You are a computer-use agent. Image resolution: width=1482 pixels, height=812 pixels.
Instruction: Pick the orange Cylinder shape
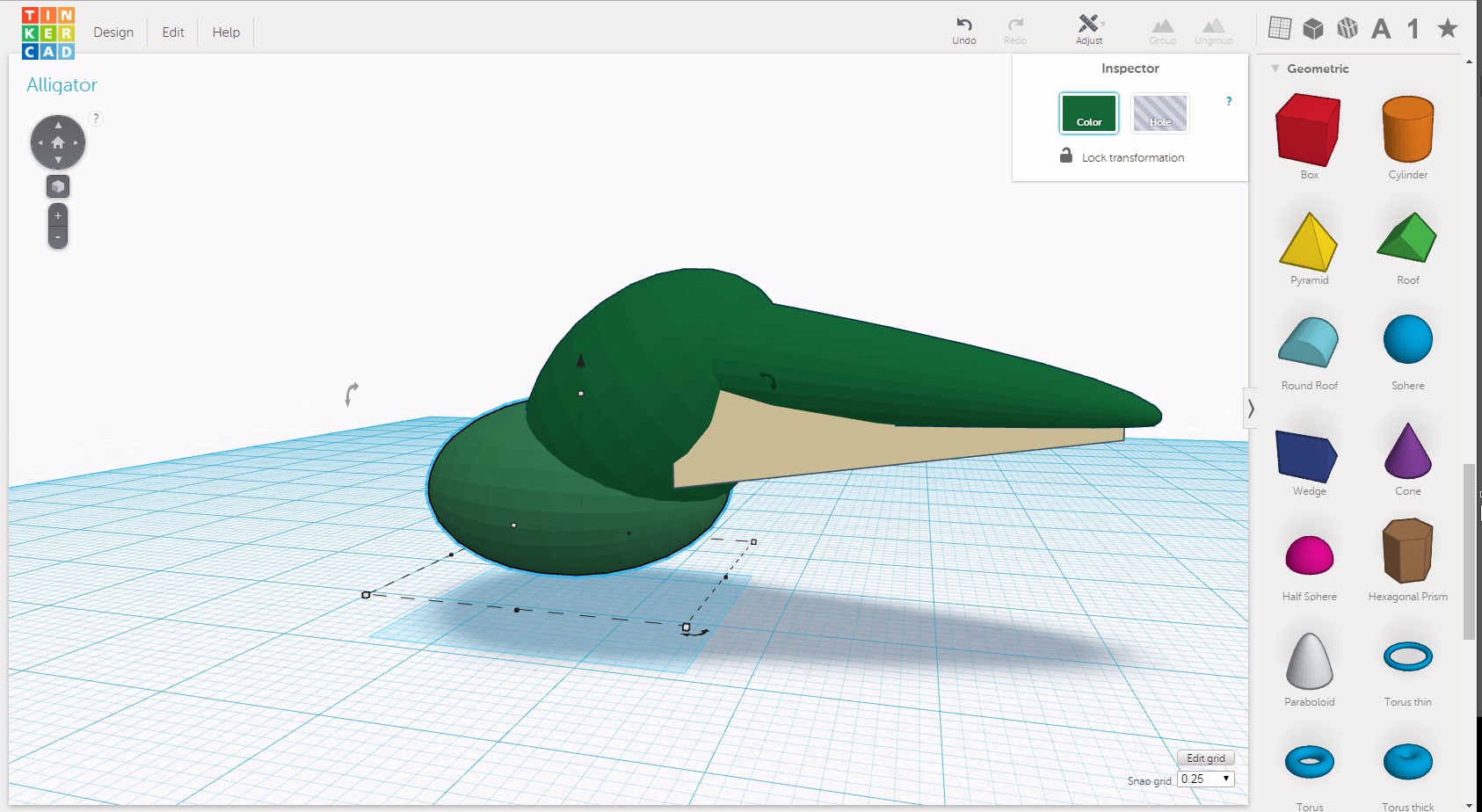(x=1408, y=129)
